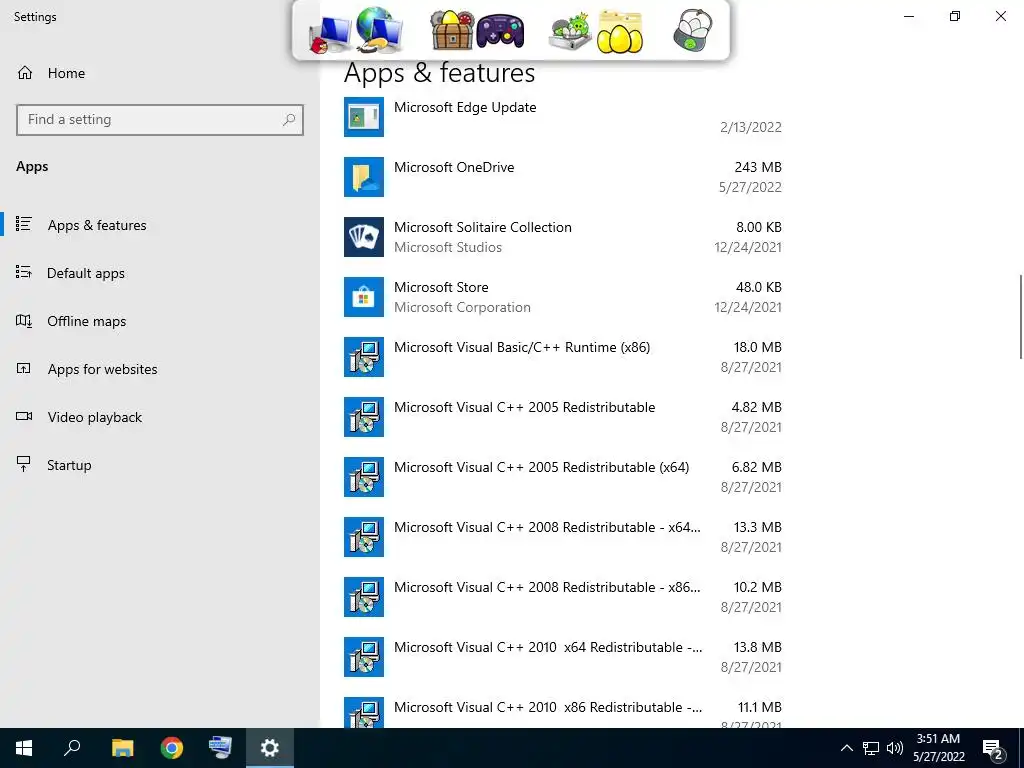Click the Settings gear on taskbar
The width and height of the screenshot is (1024, 768).
point(270,748)
